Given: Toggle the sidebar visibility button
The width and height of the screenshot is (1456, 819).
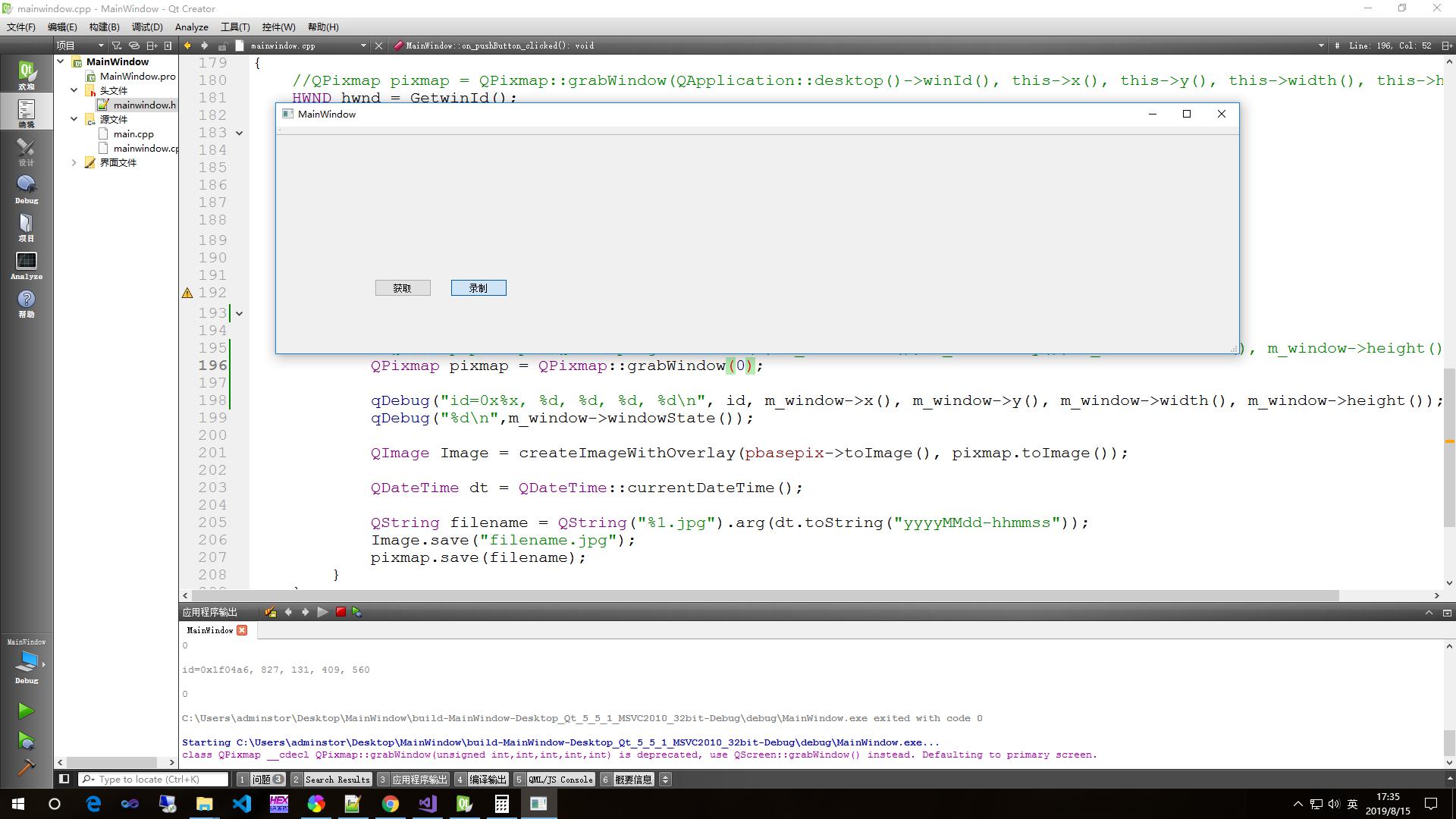Looking at the screenshot, I should [64, 779].
